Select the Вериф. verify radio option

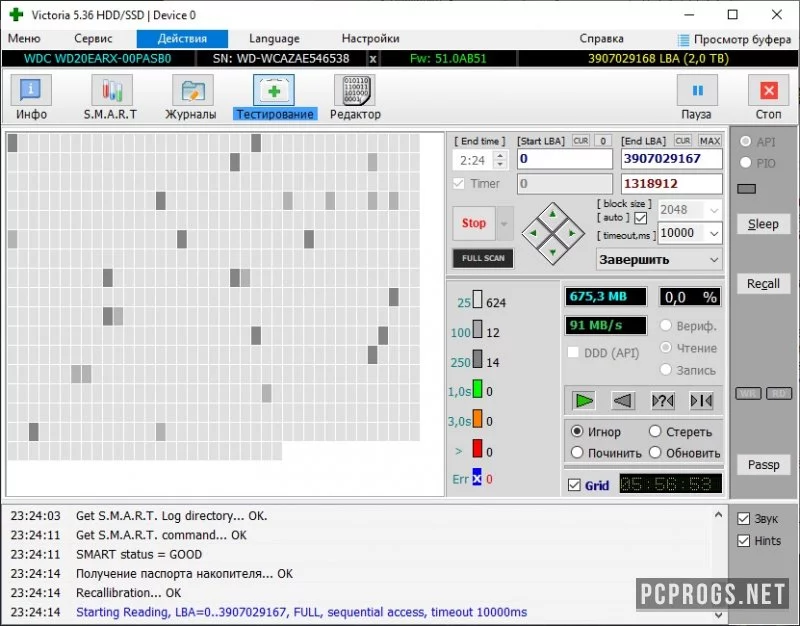click(x=665, y=325)
